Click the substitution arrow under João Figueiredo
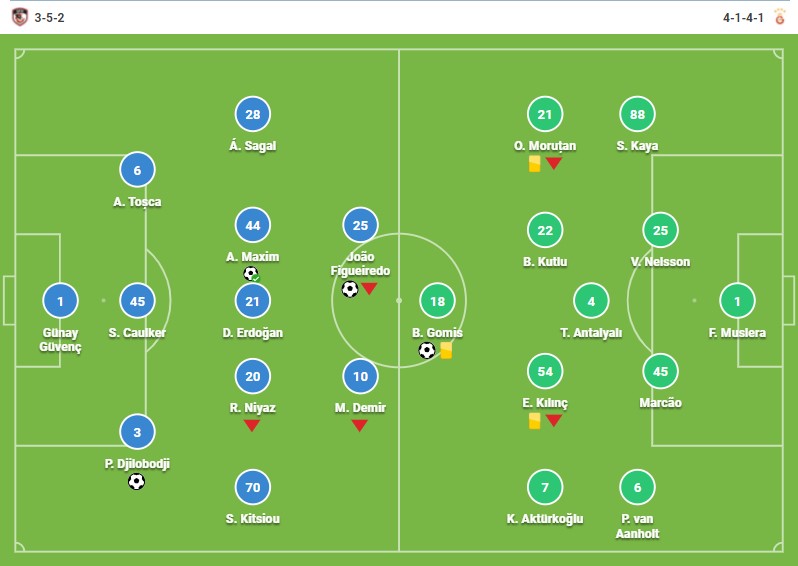This screenshot has width=798, height=566. click(x=369, y=289)
